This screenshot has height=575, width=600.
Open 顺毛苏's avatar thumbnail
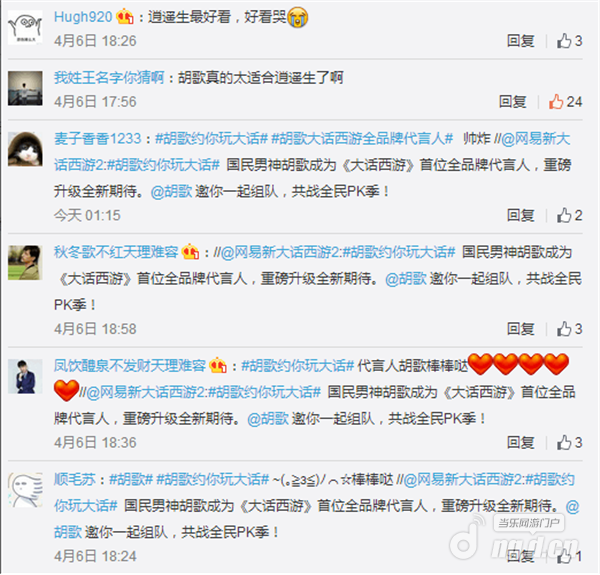click(25, 490)
